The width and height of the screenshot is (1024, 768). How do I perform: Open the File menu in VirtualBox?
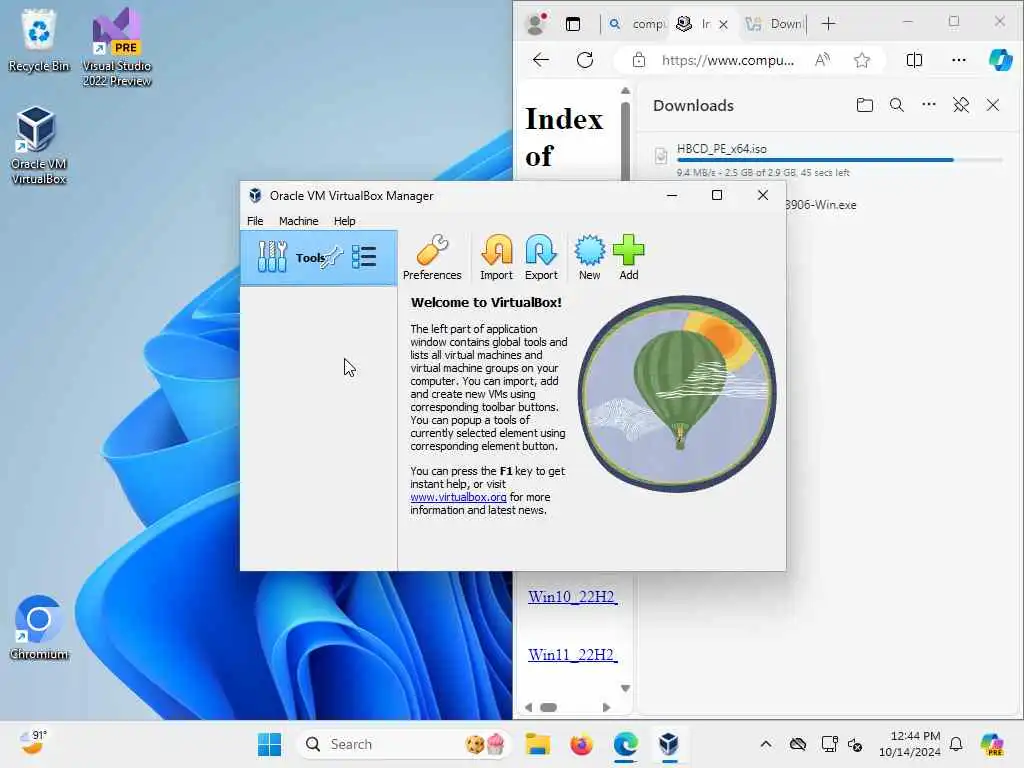click(x=255, y=221)
